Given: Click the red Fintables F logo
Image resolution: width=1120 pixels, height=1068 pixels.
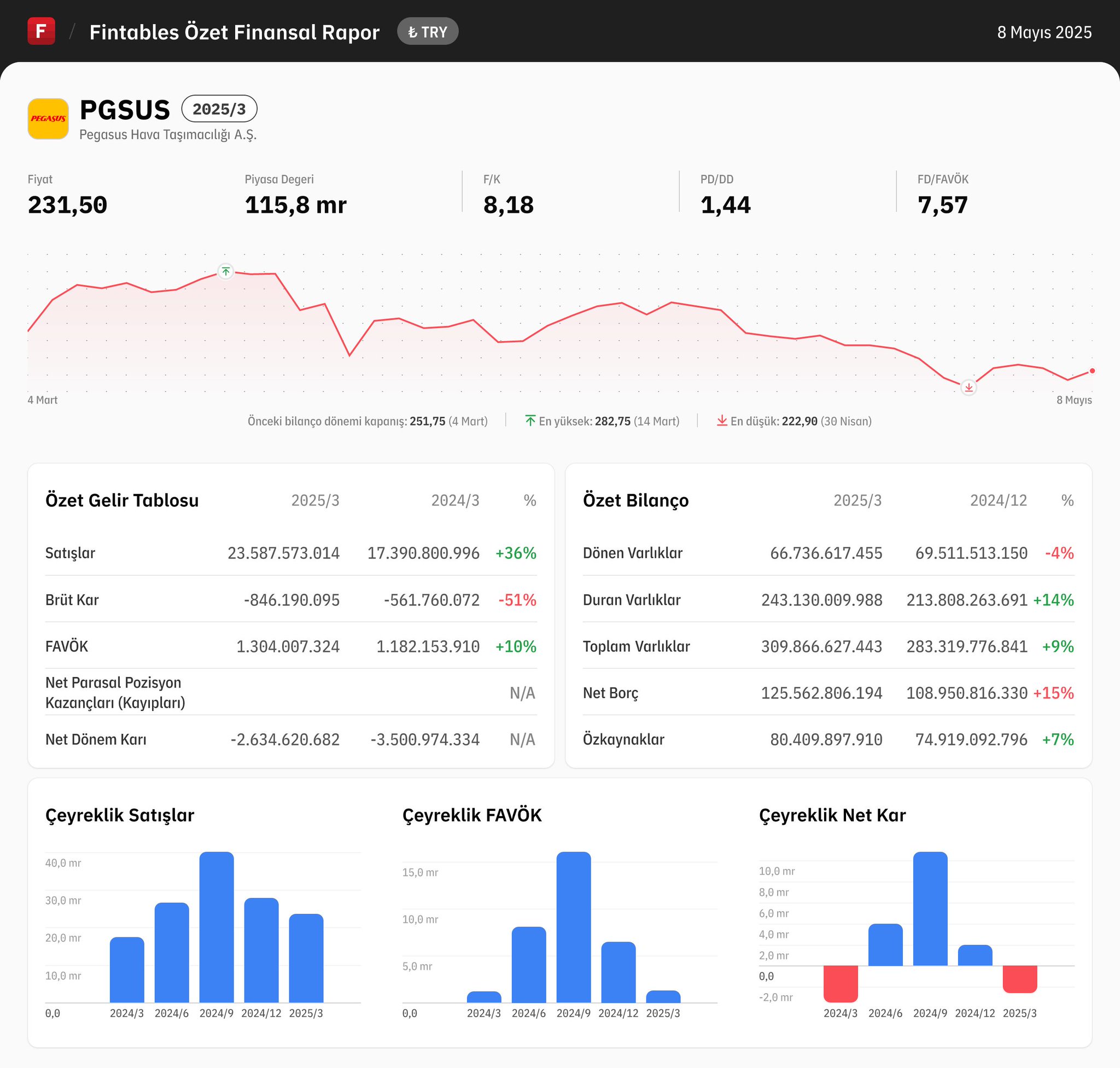Looking at the screenshot, I should point(41,31).
